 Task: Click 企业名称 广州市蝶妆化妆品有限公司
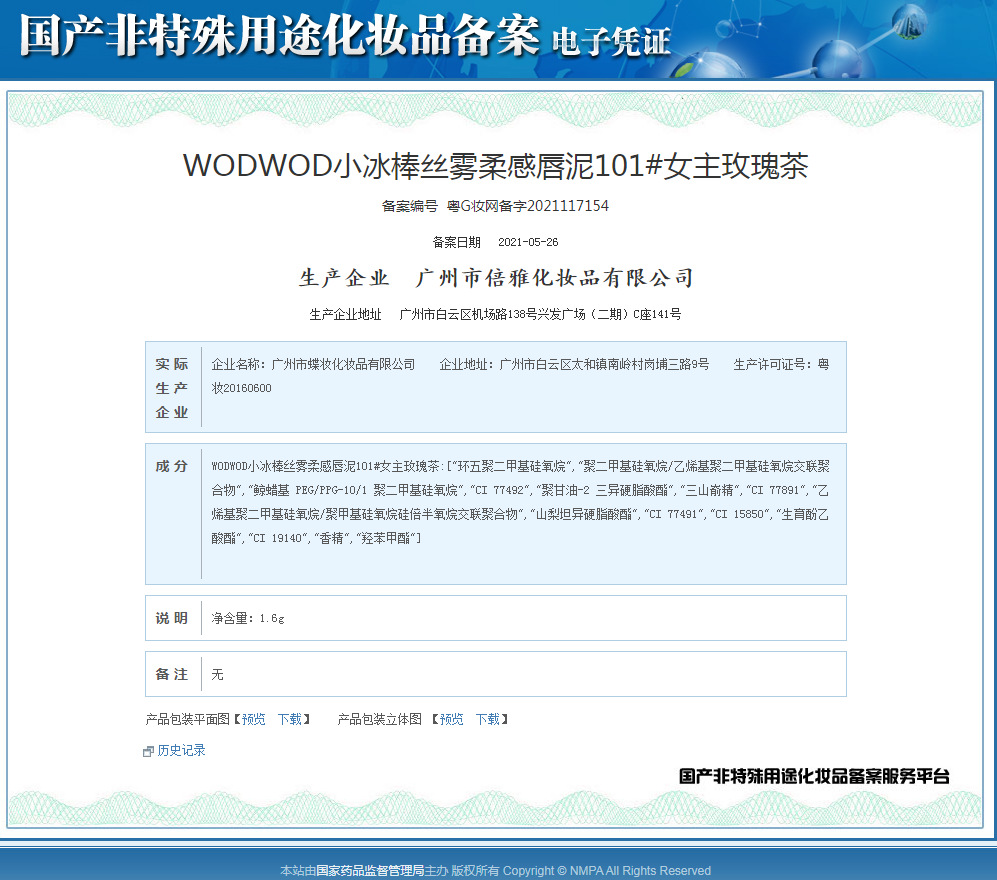[x=313, y=364]
